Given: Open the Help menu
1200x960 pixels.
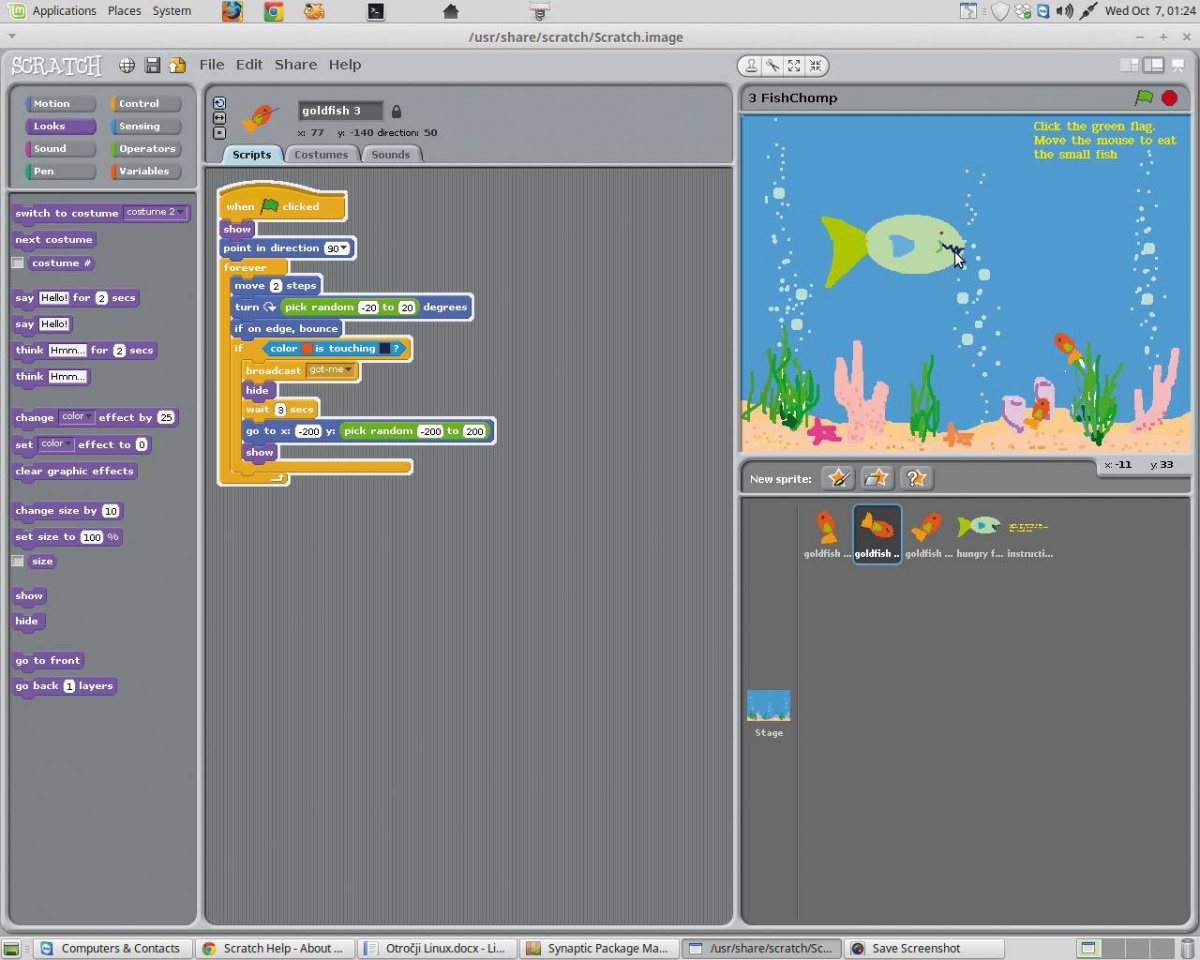Looking at the screenshot, I should pos(345,65).
